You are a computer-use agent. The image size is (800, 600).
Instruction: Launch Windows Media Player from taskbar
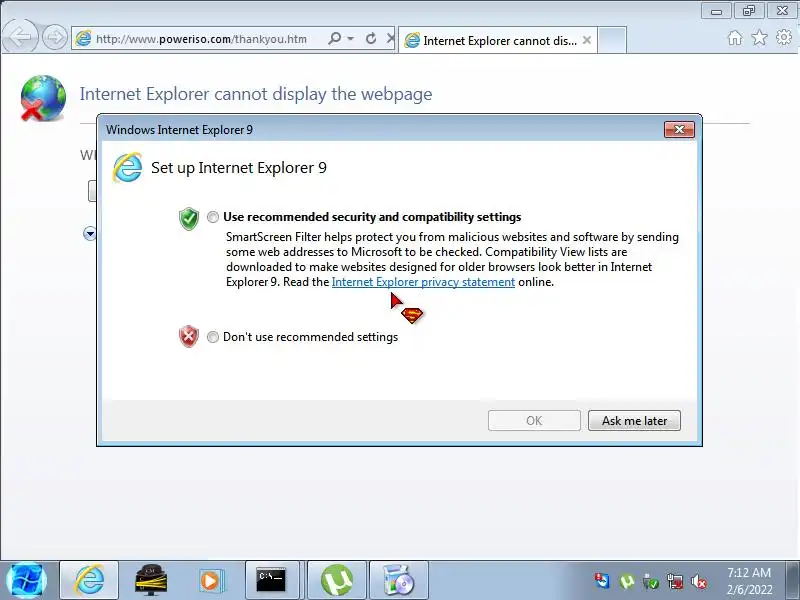pyautogui.click(x=210, y=581)
